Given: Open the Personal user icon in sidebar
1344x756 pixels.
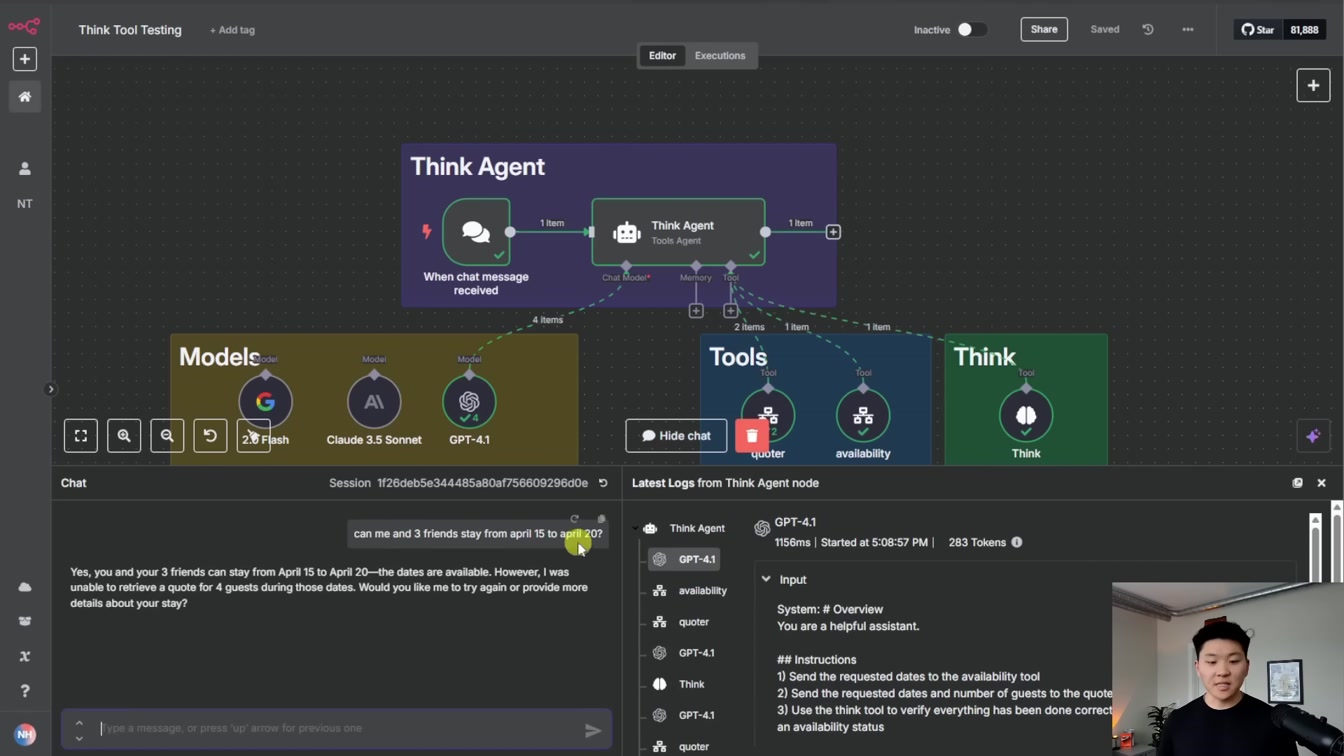Looking at the screenshot, I should (25, 169).
